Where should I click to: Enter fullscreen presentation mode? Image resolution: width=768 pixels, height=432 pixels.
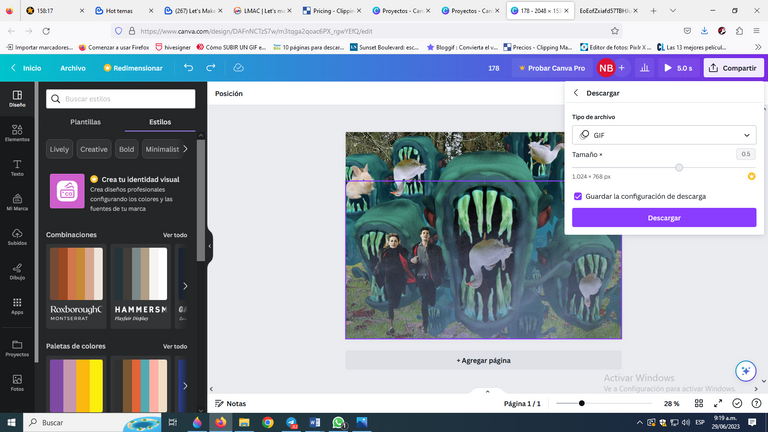point(718,403)
